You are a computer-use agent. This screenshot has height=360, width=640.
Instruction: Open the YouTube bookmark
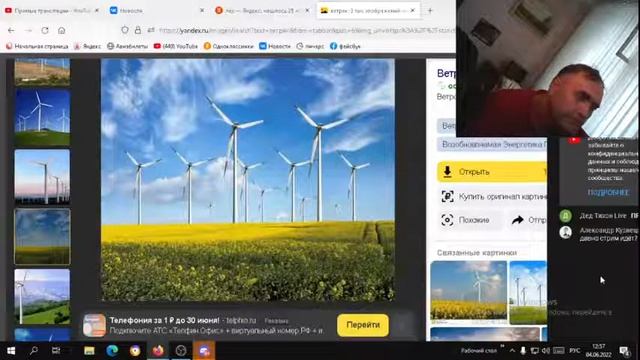click(176, 46)
